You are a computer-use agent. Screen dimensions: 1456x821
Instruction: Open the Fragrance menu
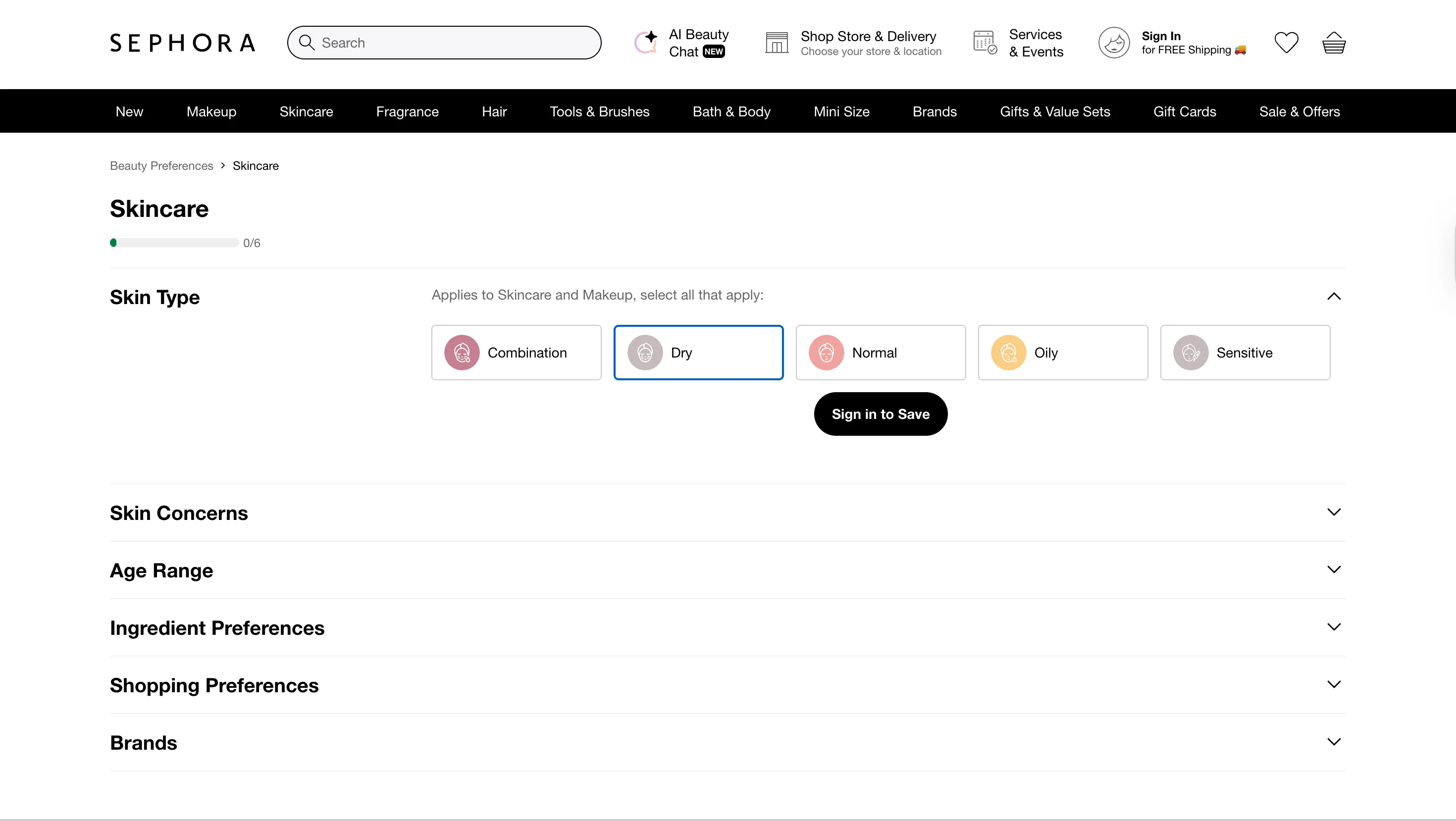point(408,111)
